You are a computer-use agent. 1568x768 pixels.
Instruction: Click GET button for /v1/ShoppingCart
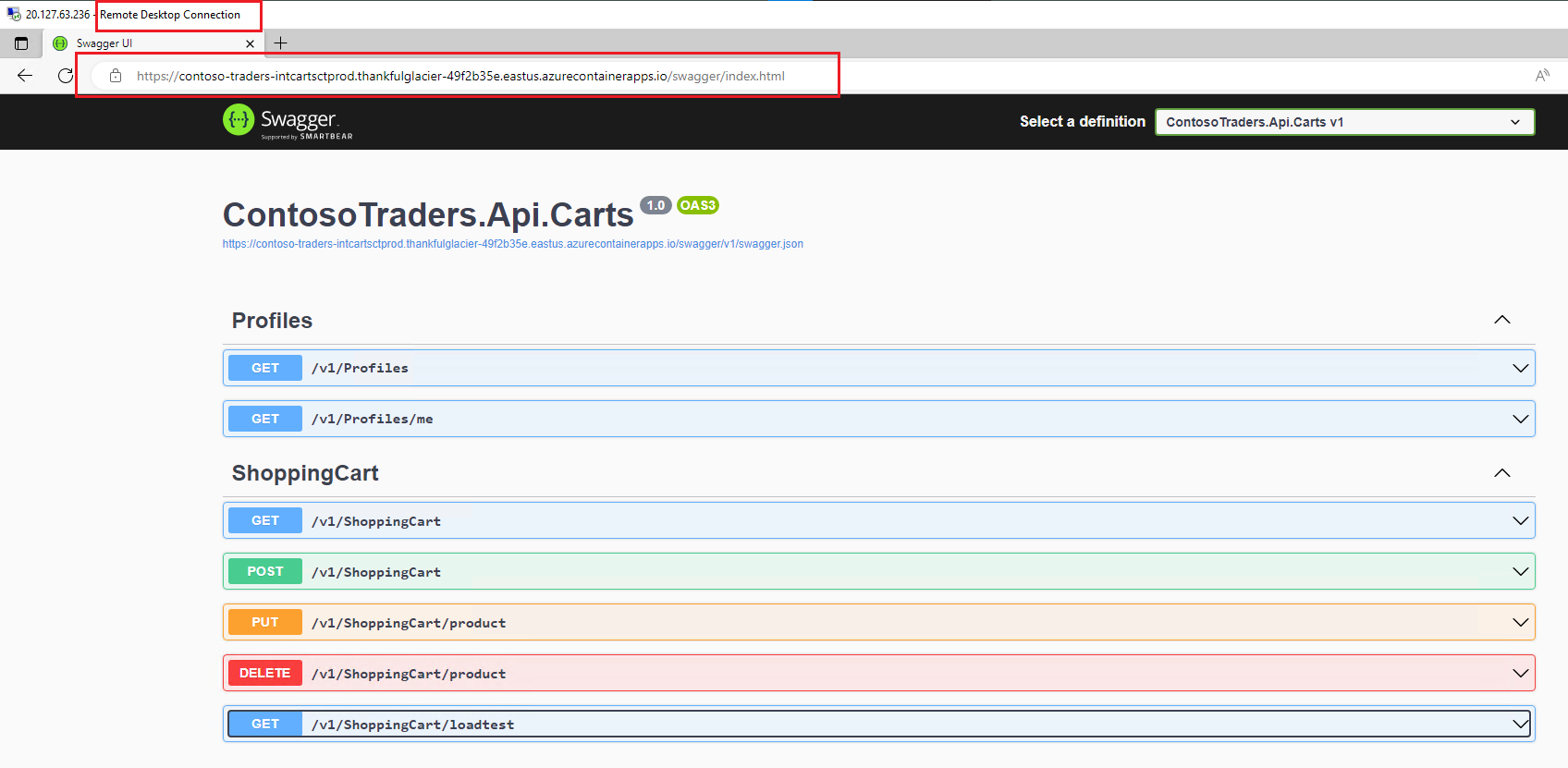265,520
